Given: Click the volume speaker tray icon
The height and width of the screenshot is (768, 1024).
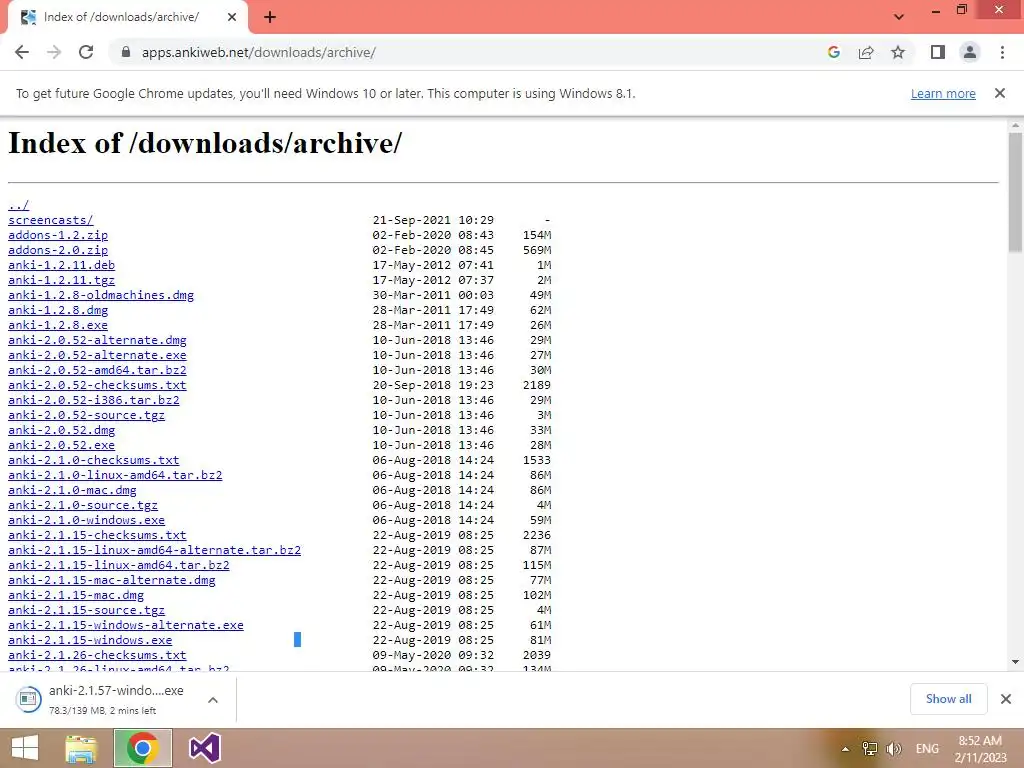Looking at the screenshot, I should 893,749.
